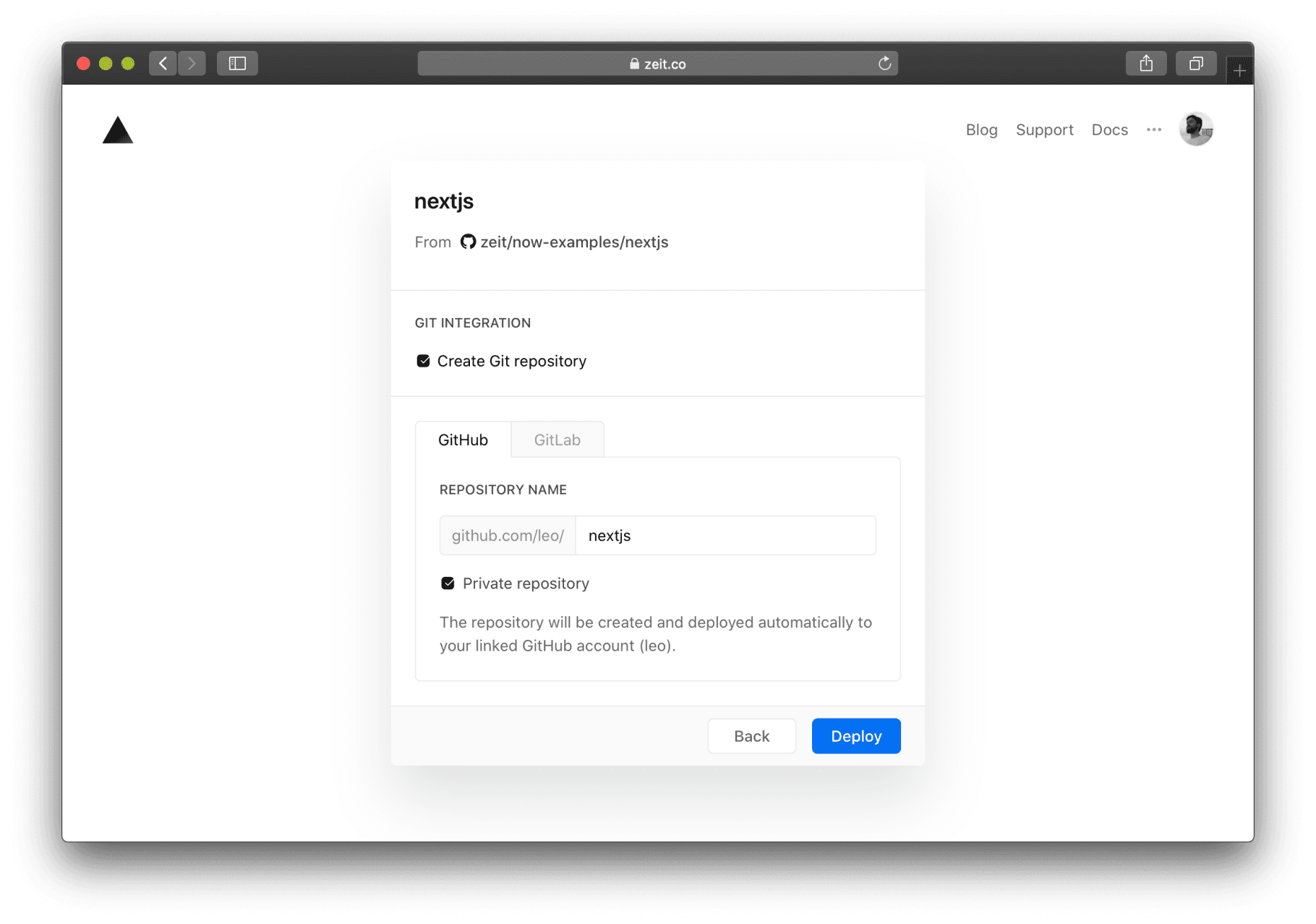Uncheck Create Git repository checkbox

coord(424,361)
